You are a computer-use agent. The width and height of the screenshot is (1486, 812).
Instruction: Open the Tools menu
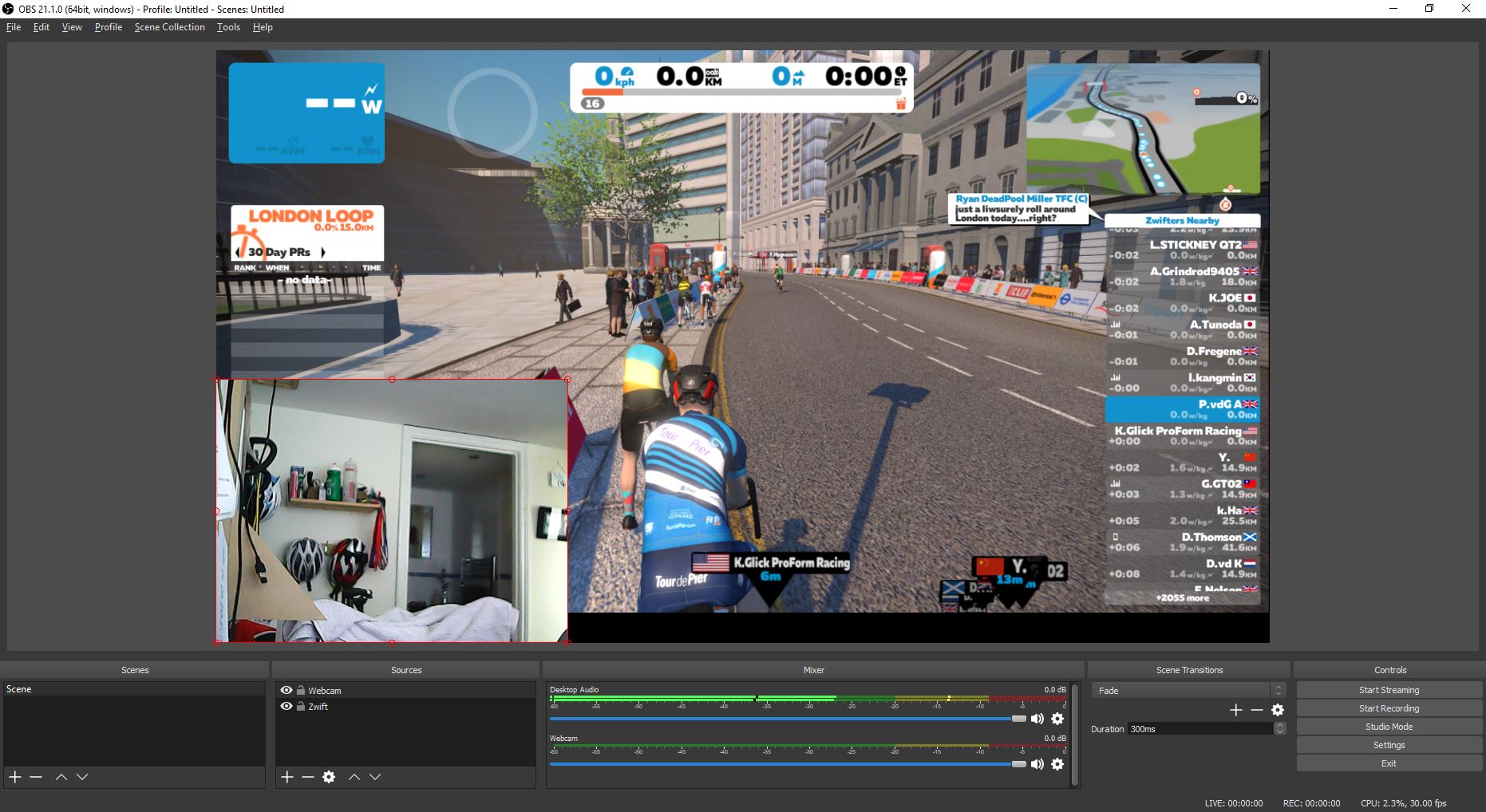tap(228, 27)
